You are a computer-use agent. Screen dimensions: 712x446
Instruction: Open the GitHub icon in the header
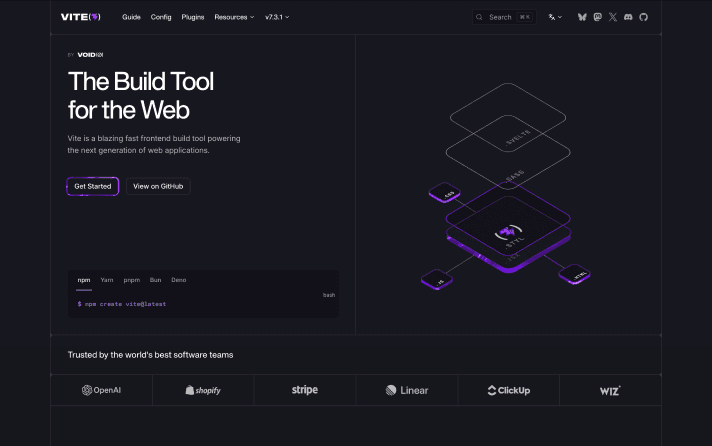[643, 17]
